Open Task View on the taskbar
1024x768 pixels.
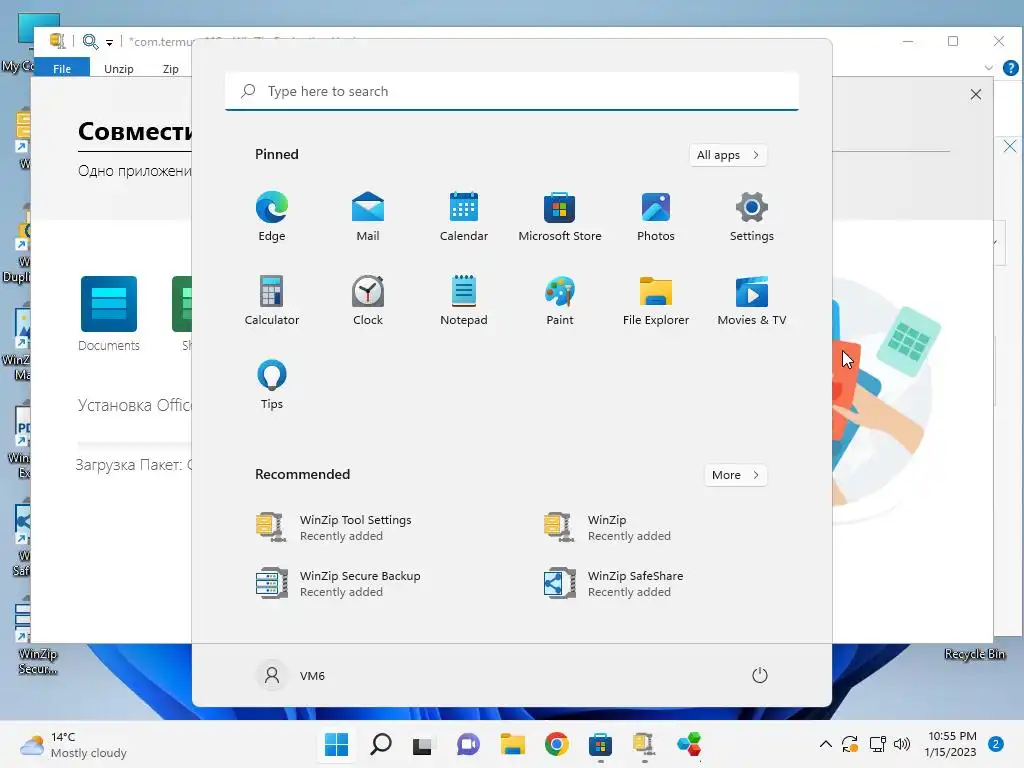tap(423, 744)
